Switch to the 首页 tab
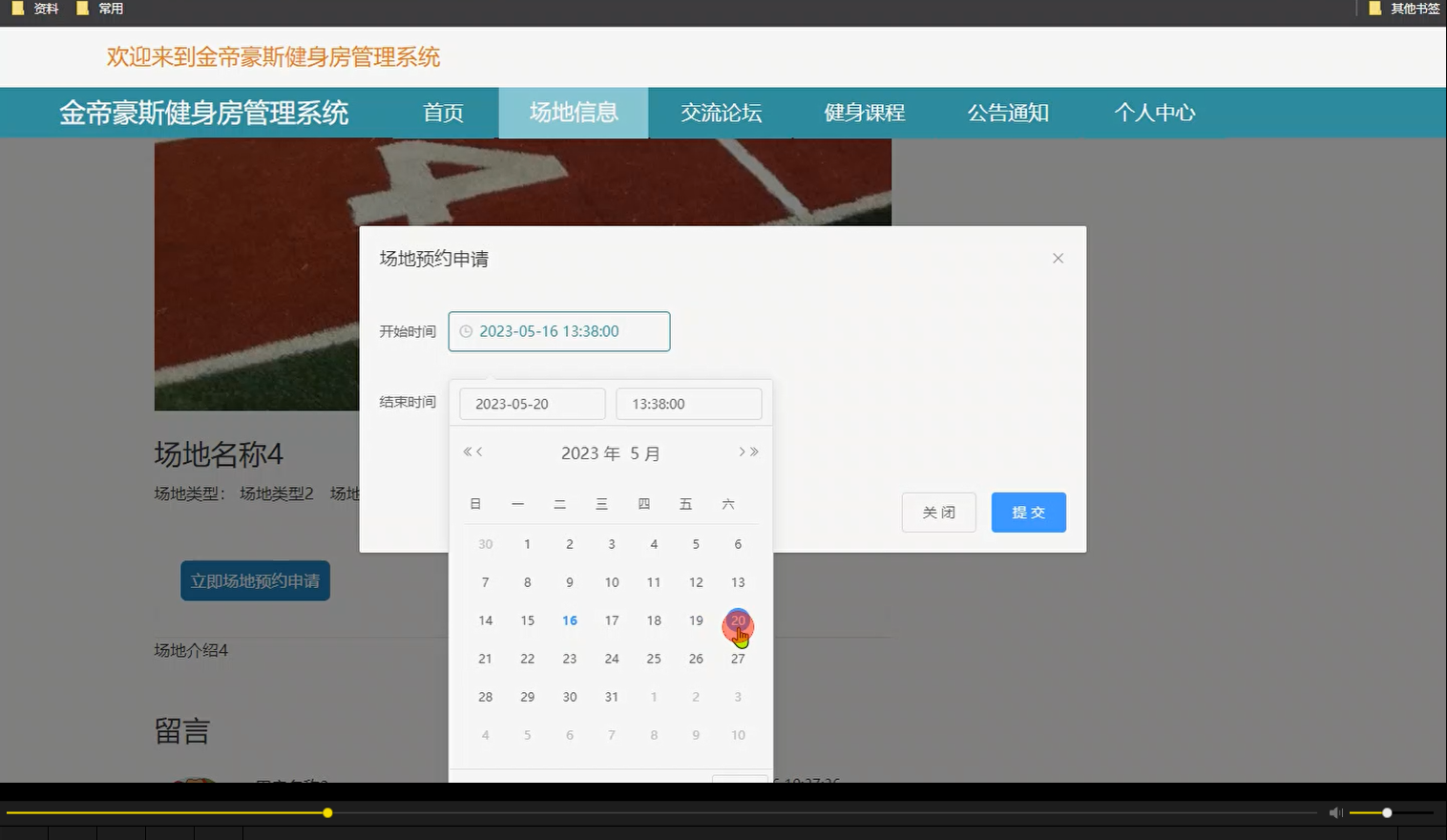The image size is (1447, 840). [443, 113]
